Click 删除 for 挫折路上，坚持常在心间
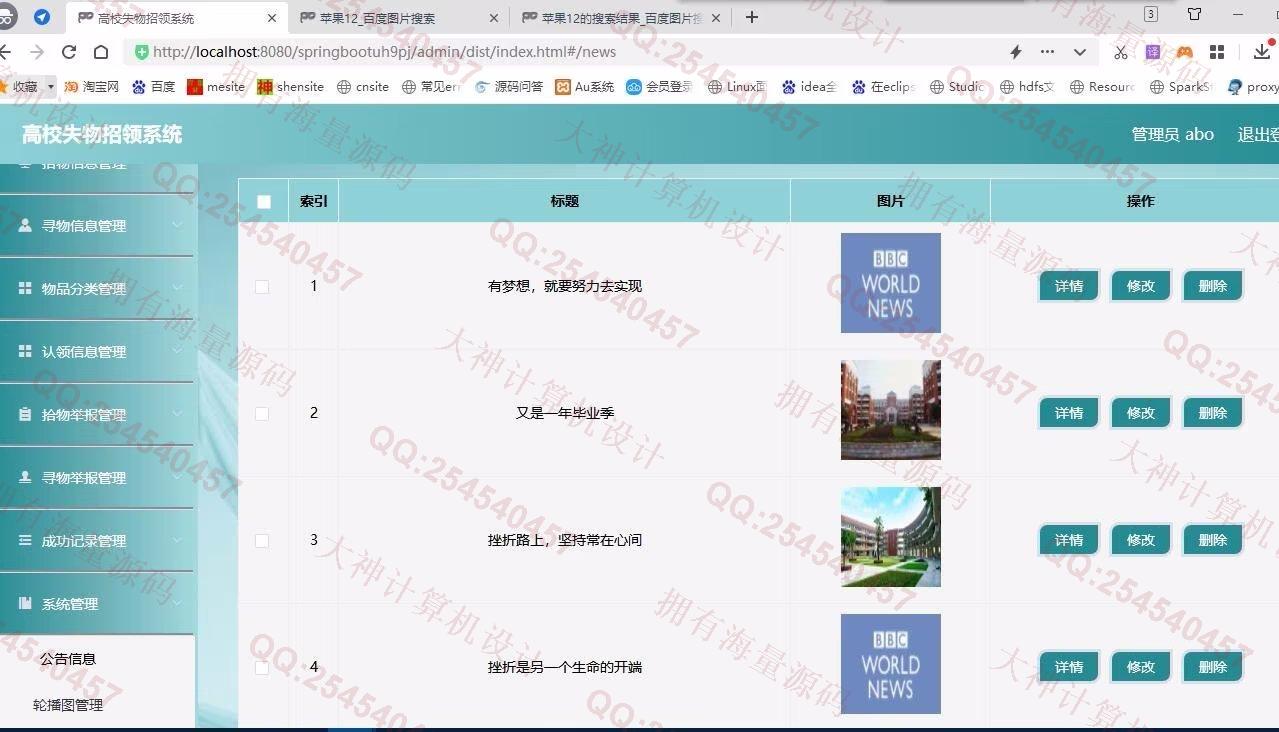The height and width of the screenshot is (732, 1279). tap(1213, 540)
